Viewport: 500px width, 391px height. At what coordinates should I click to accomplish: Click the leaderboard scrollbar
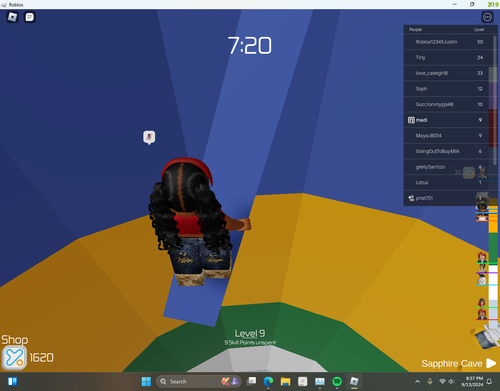point(494,100)
